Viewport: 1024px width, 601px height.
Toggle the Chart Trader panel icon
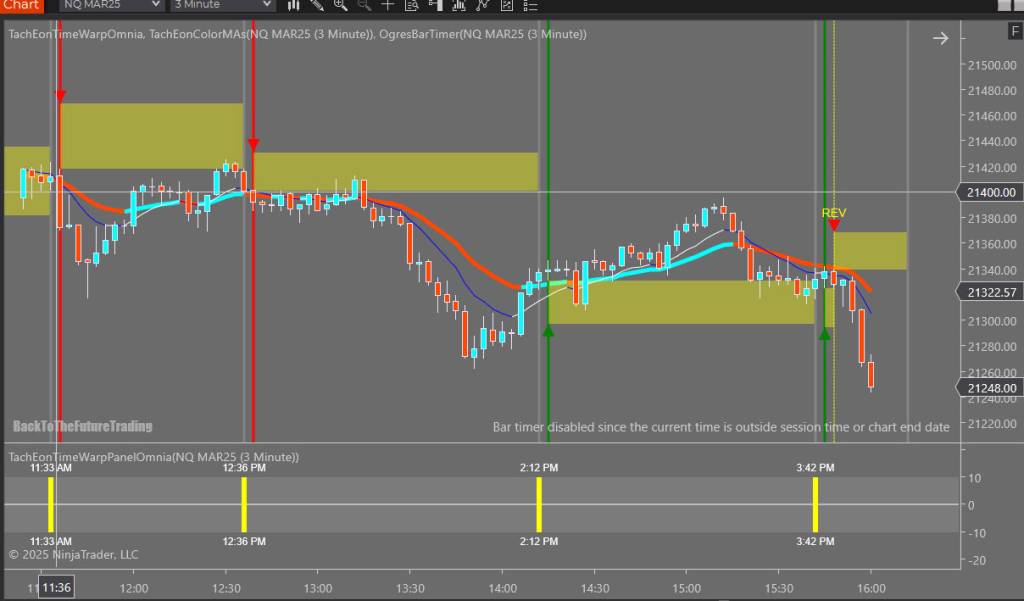pos(436,5)
